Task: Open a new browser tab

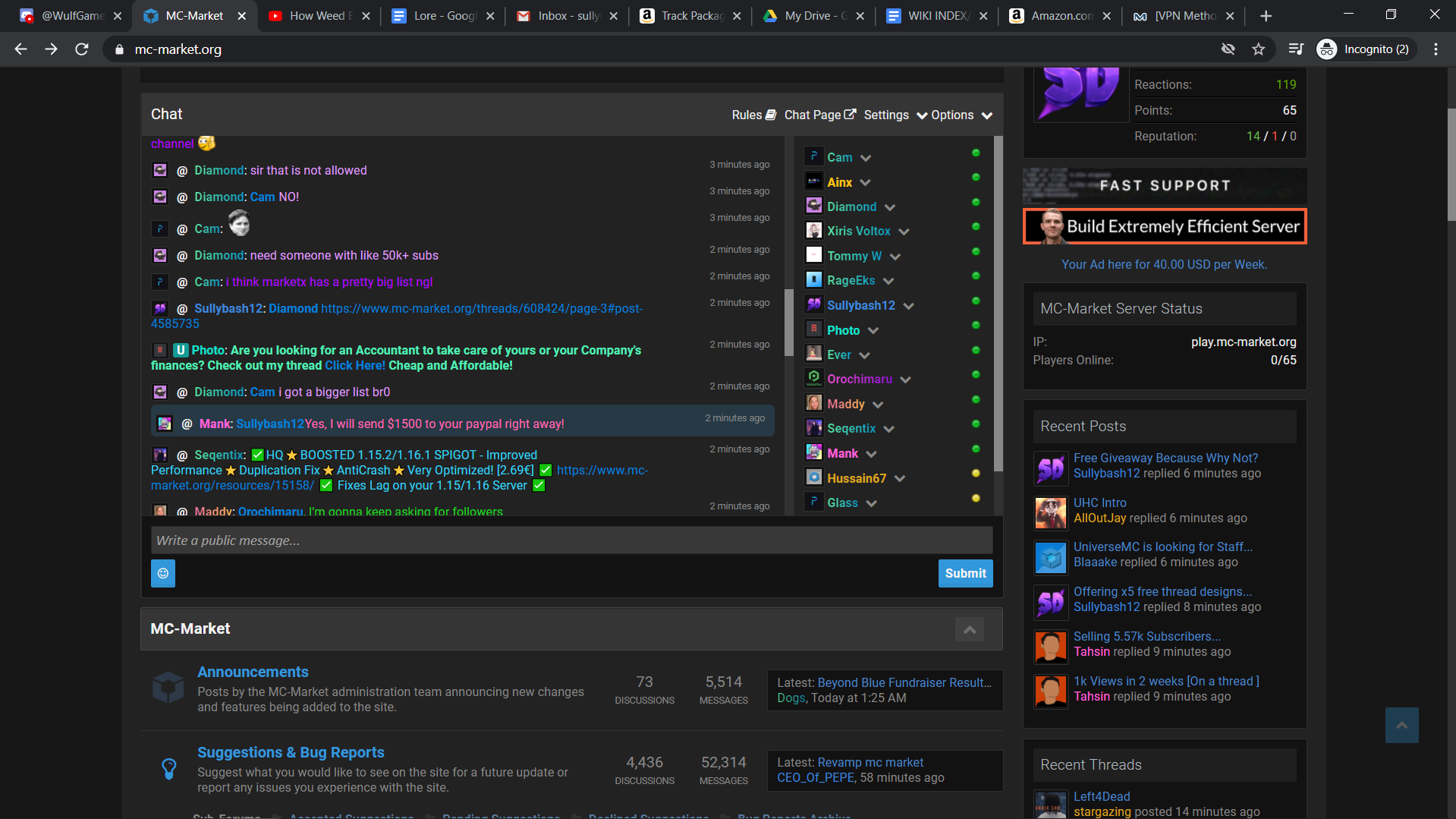Action: 1266,16
